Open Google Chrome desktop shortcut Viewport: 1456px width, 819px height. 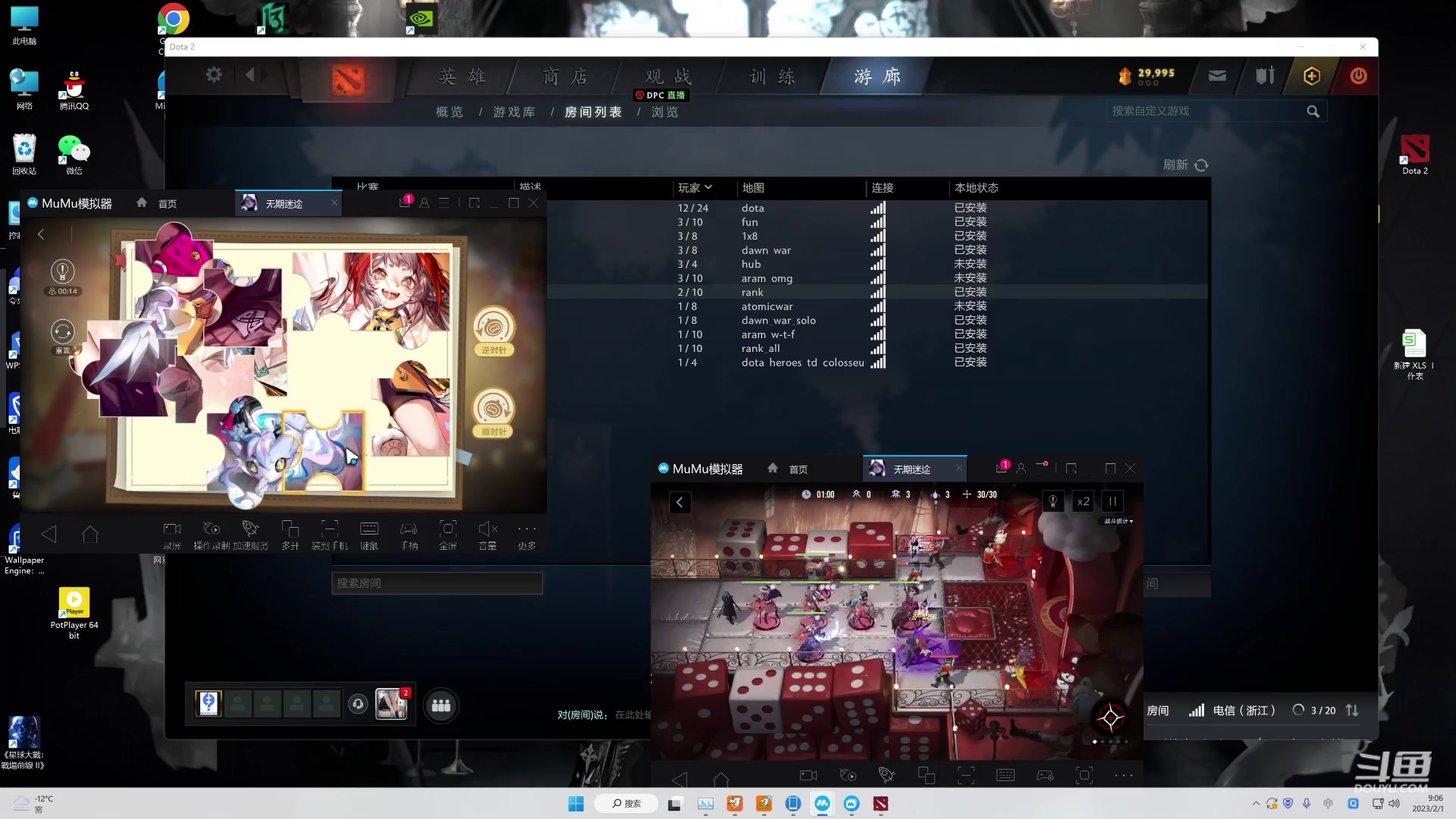coord(174,19)
